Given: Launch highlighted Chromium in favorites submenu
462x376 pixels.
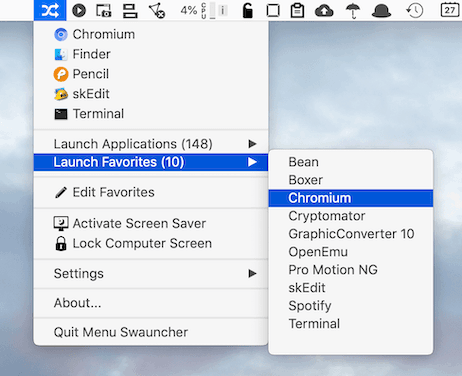Looking at the screenshot, I should 351,198.
